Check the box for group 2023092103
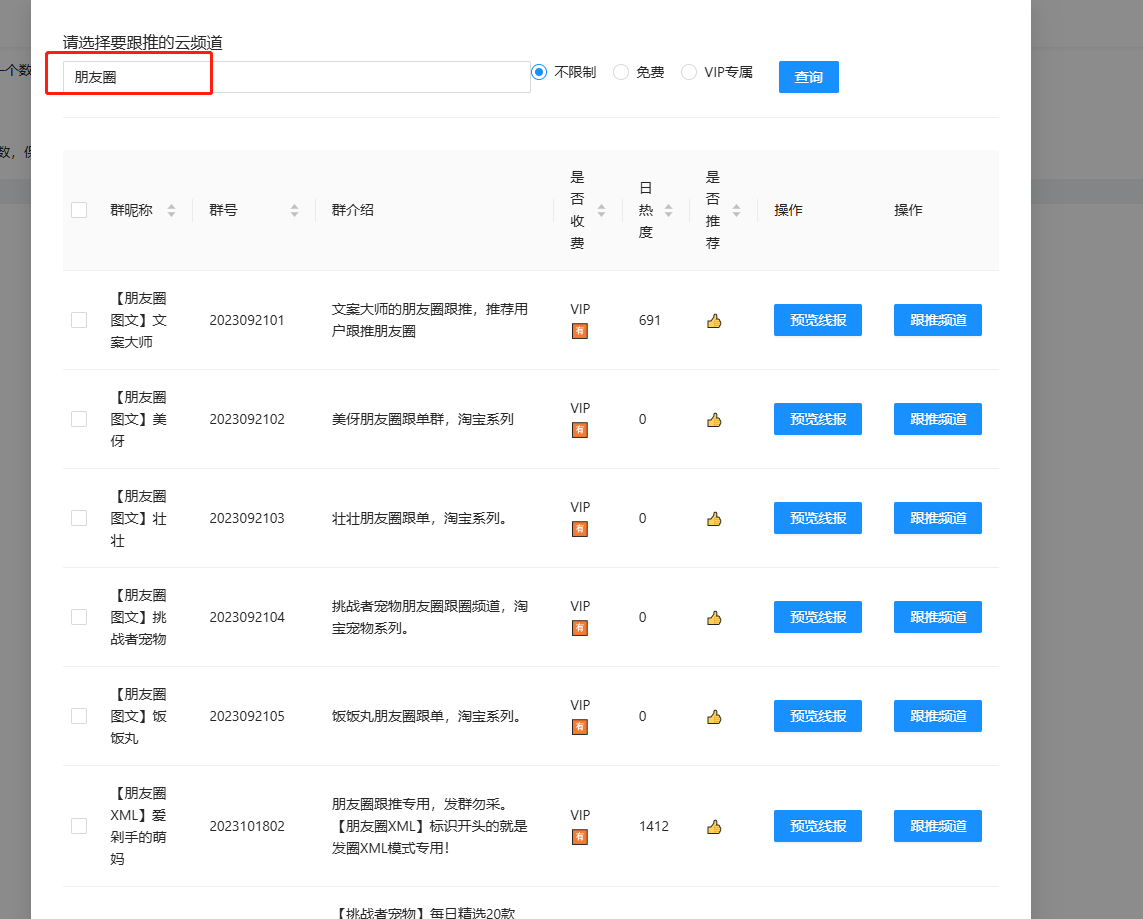The width and height of the screenshot is (1143, 919). pyautogui.click(x=79, y=518)
